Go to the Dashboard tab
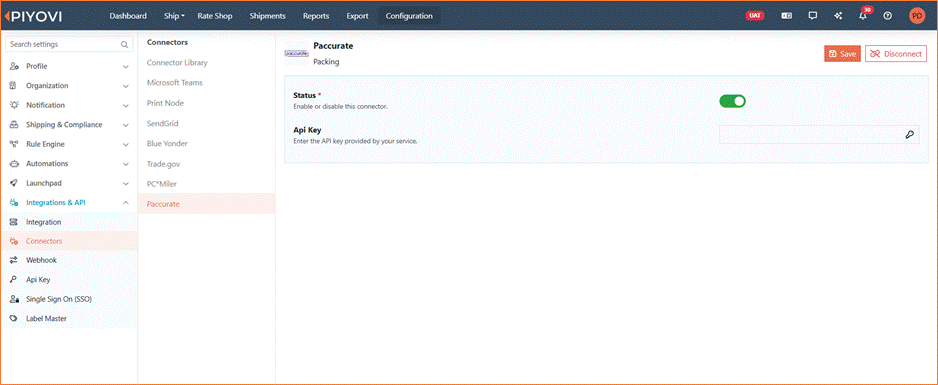 click(128, 16)
